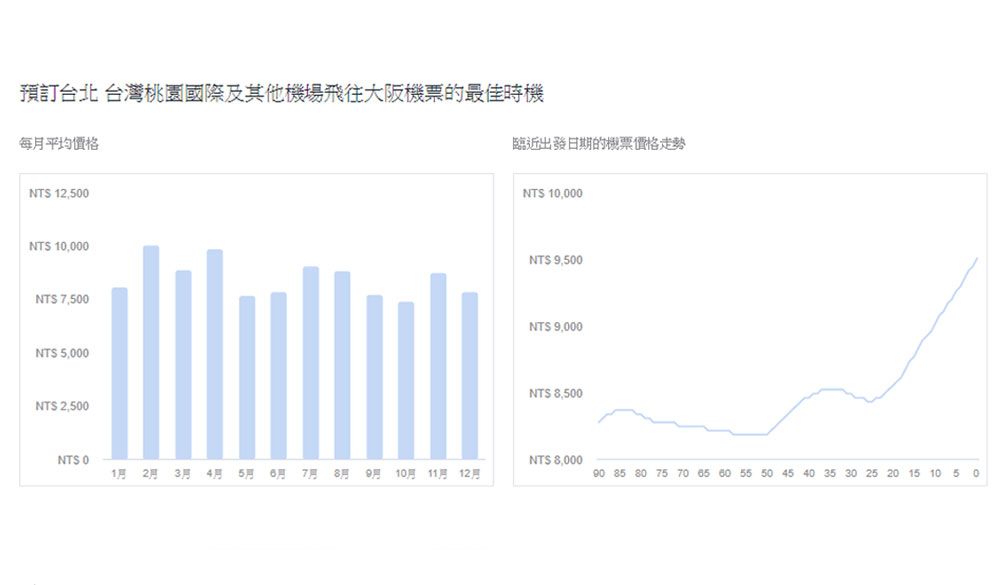This screenshot has height=585, width=1000.
Task: Click the 6月 label under bar chart
Action: tap(278, 474)
